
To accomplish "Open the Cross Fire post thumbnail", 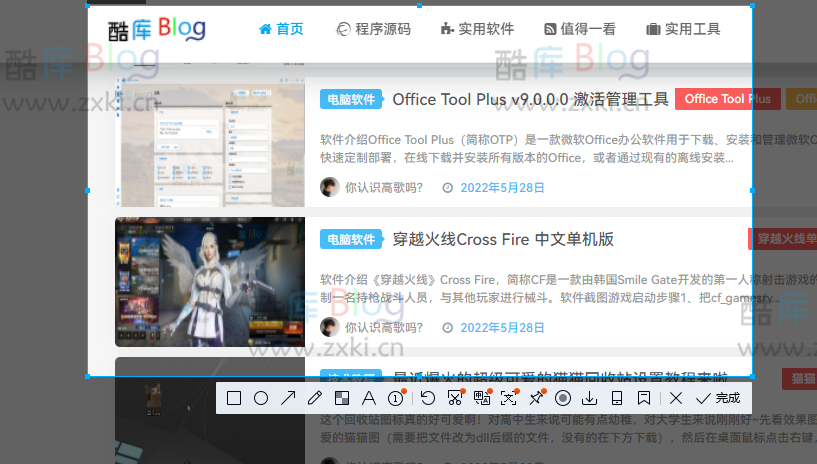I will [x=210, y=282].
